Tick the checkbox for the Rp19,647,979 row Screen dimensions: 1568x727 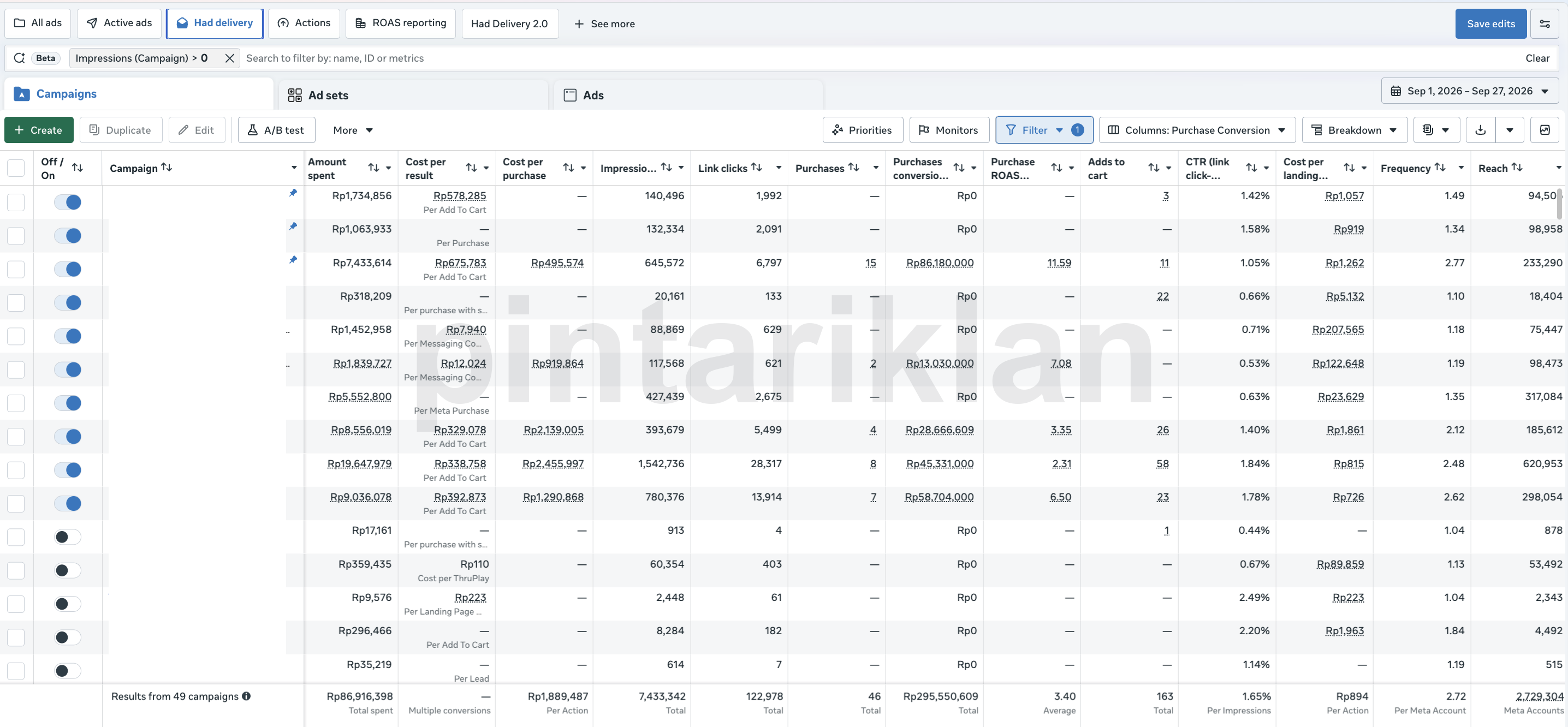(x=16, y=470)
